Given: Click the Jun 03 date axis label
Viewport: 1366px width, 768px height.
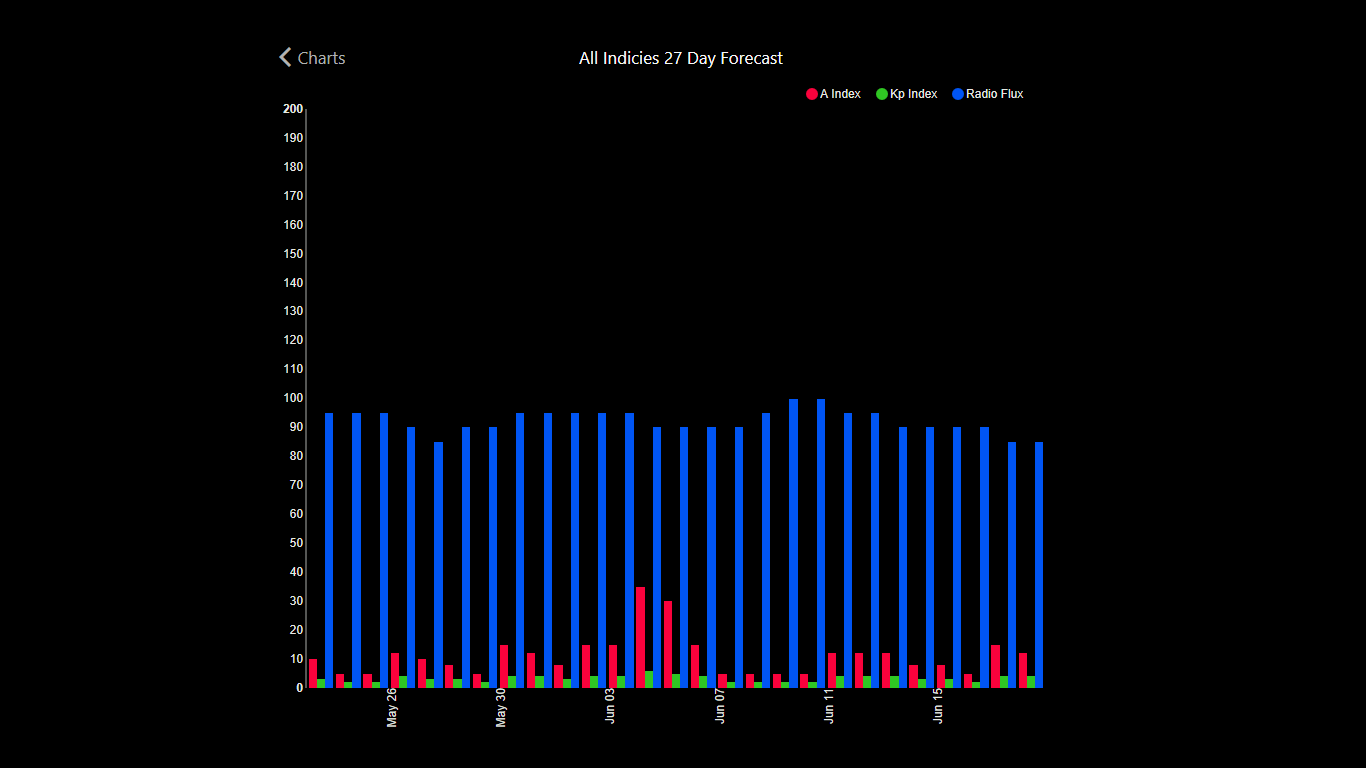Looking at the screenshot, I should pyautogui.click(x=610, y=707).
